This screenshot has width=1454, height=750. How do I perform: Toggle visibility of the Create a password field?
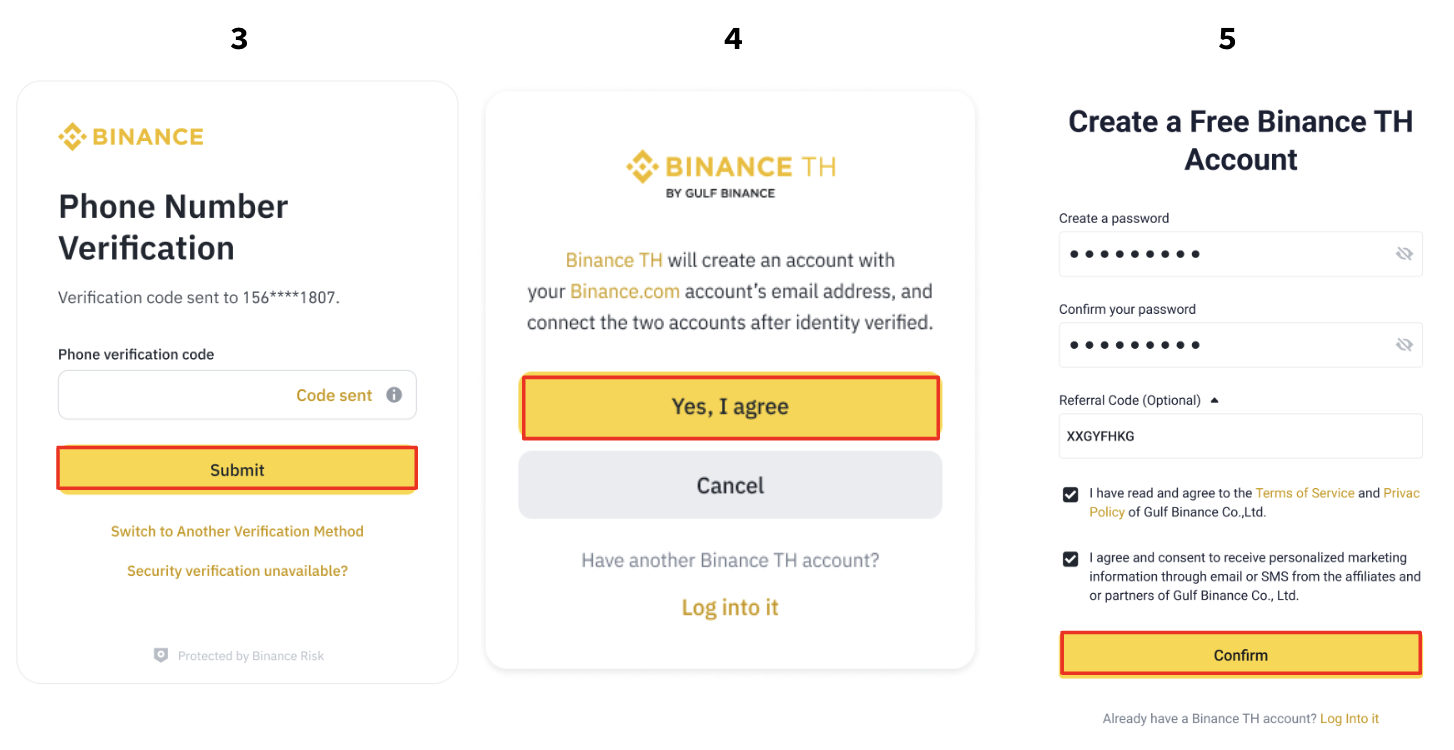(1404, 254)
